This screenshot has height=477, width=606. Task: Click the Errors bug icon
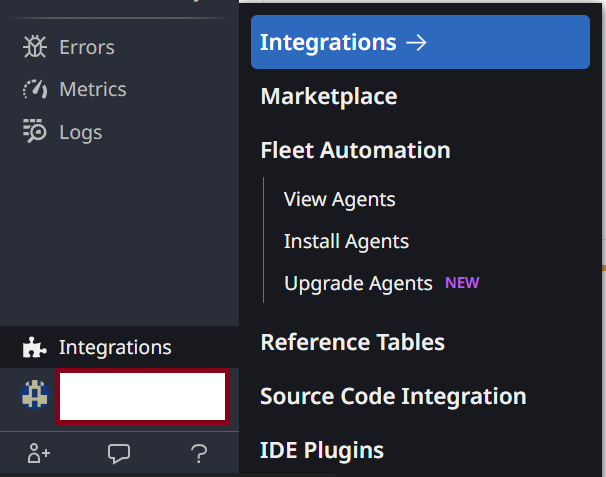click(34, 47)
